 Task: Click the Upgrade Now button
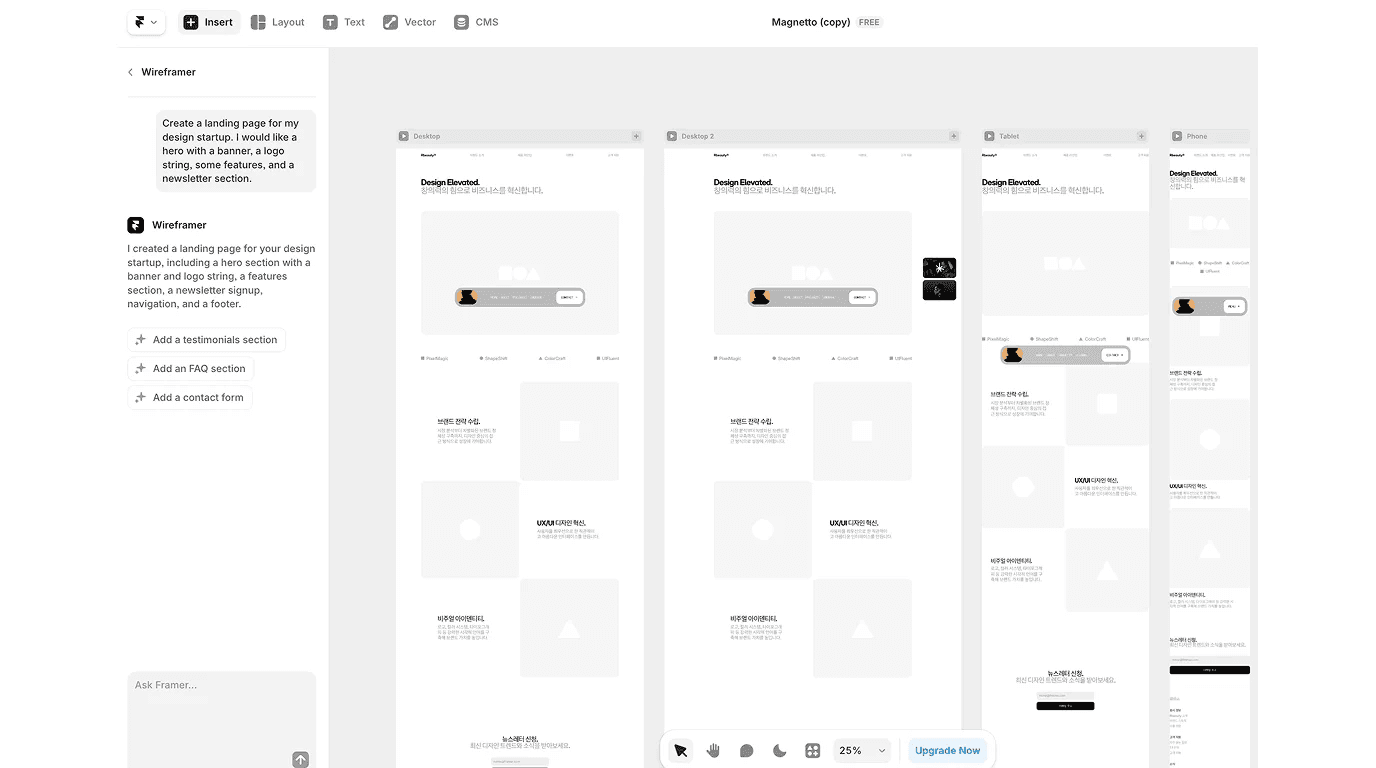coord(948,750)
